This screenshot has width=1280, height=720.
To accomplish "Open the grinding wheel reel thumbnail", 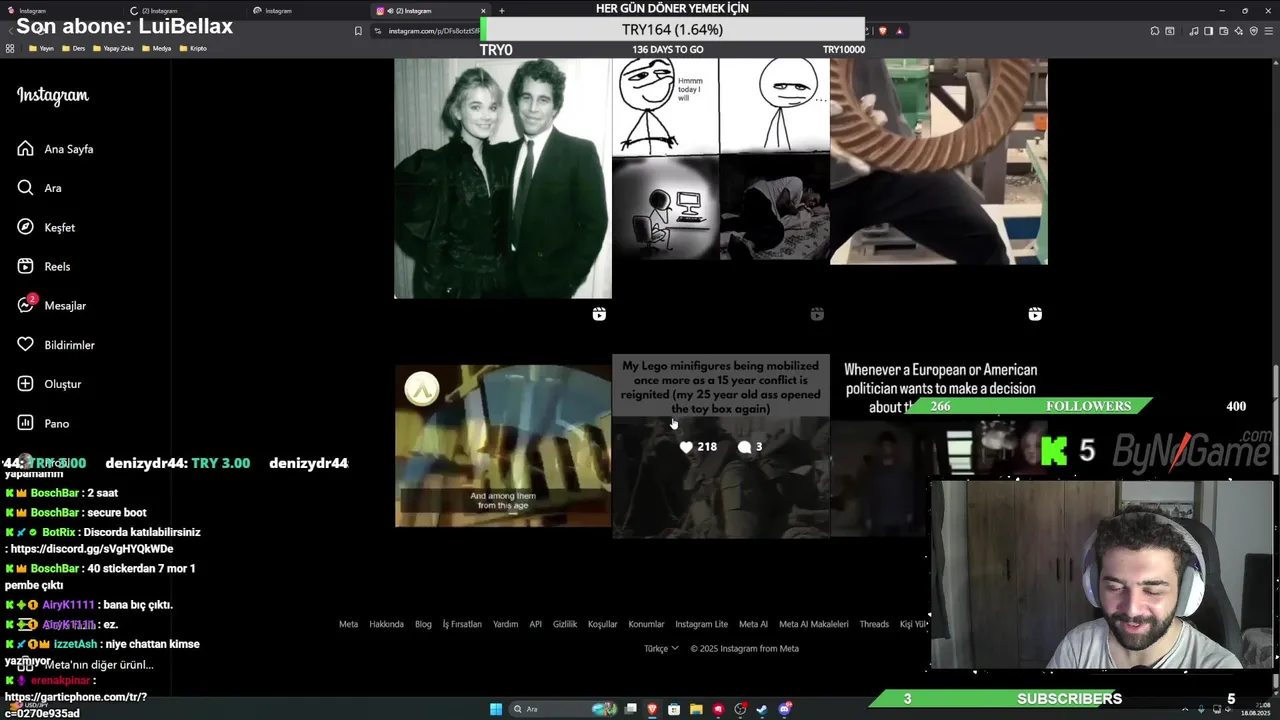I will 939,161.
